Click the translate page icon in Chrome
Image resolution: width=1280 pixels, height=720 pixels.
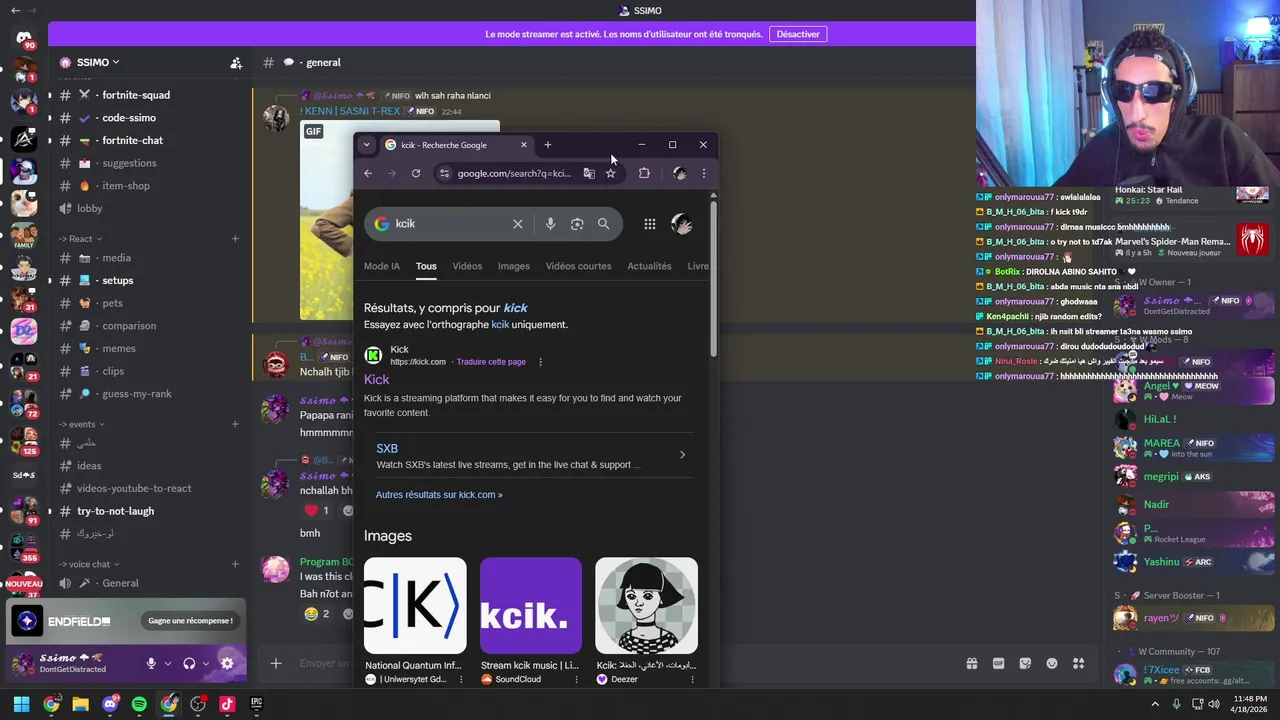(x=589, y=173)
